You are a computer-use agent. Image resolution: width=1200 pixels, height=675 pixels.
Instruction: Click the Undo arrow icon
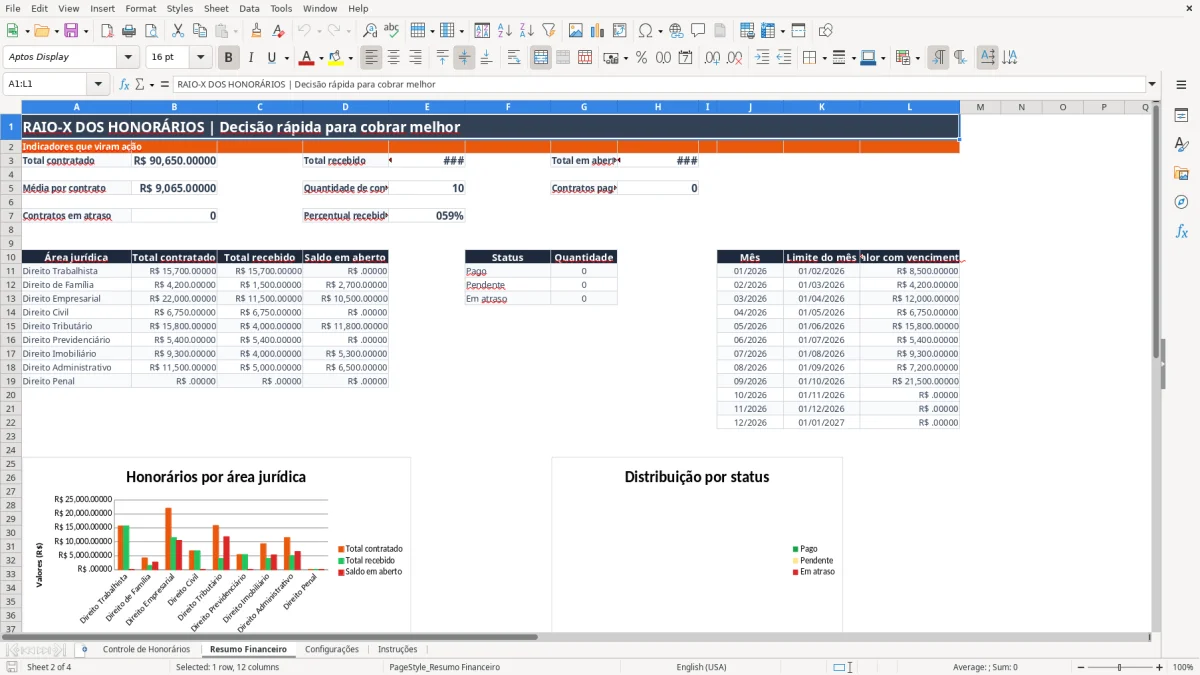[x=304, y=31]
